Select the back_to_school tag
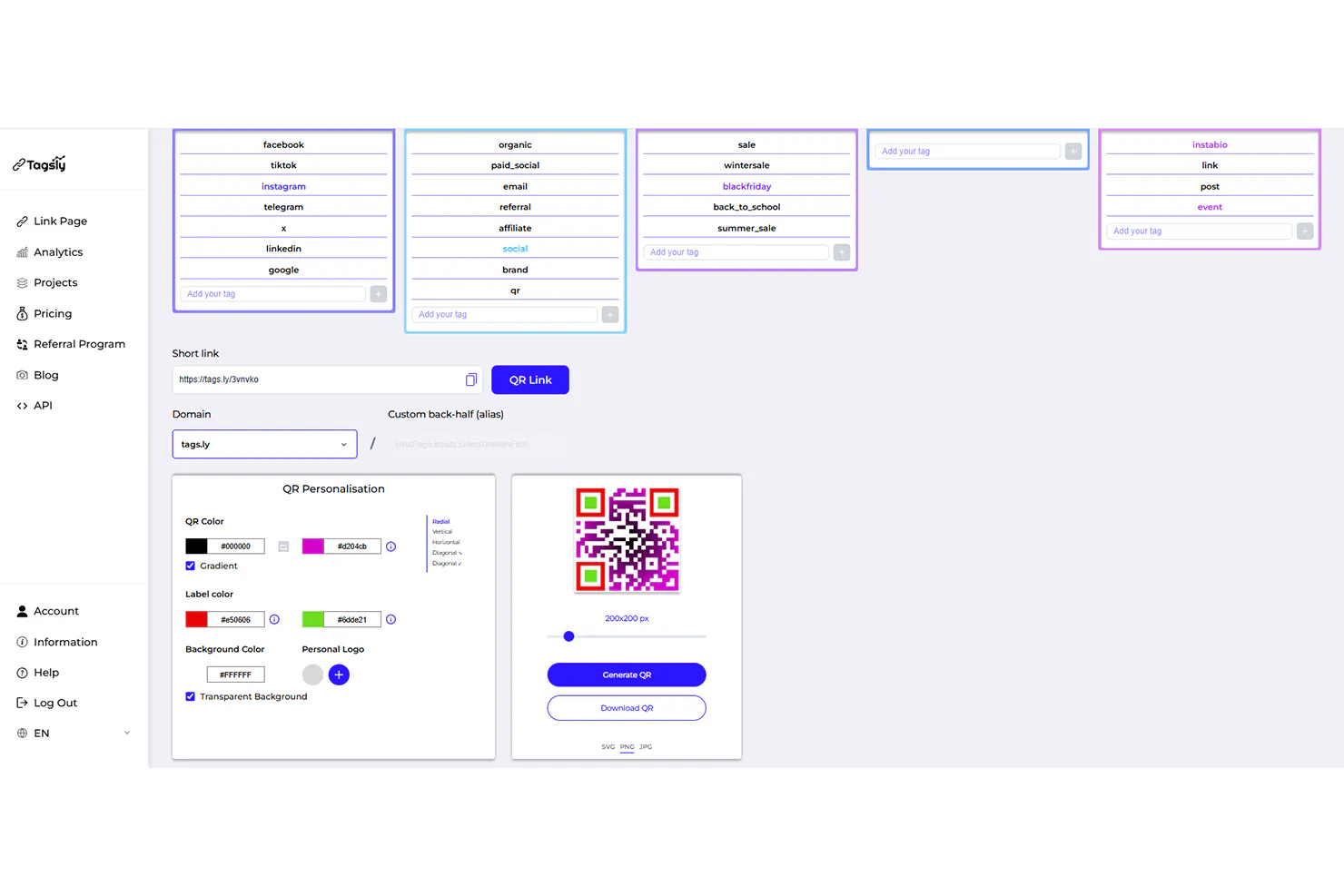 pyautogui.click(x=746, y=207)
